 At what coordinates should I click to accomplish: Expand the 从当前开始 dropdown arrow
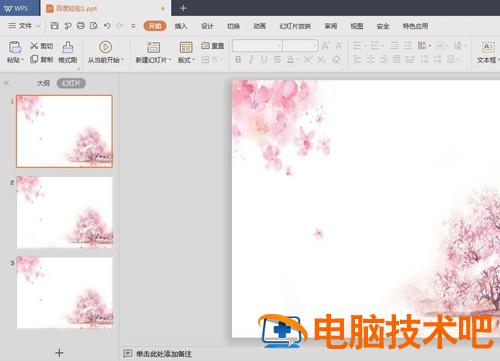pyautogui.click(x=123, y=60)
